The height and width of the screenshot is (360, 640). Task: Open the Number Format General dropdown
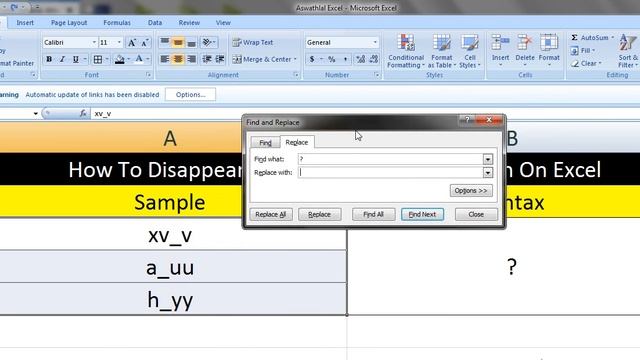375,42
